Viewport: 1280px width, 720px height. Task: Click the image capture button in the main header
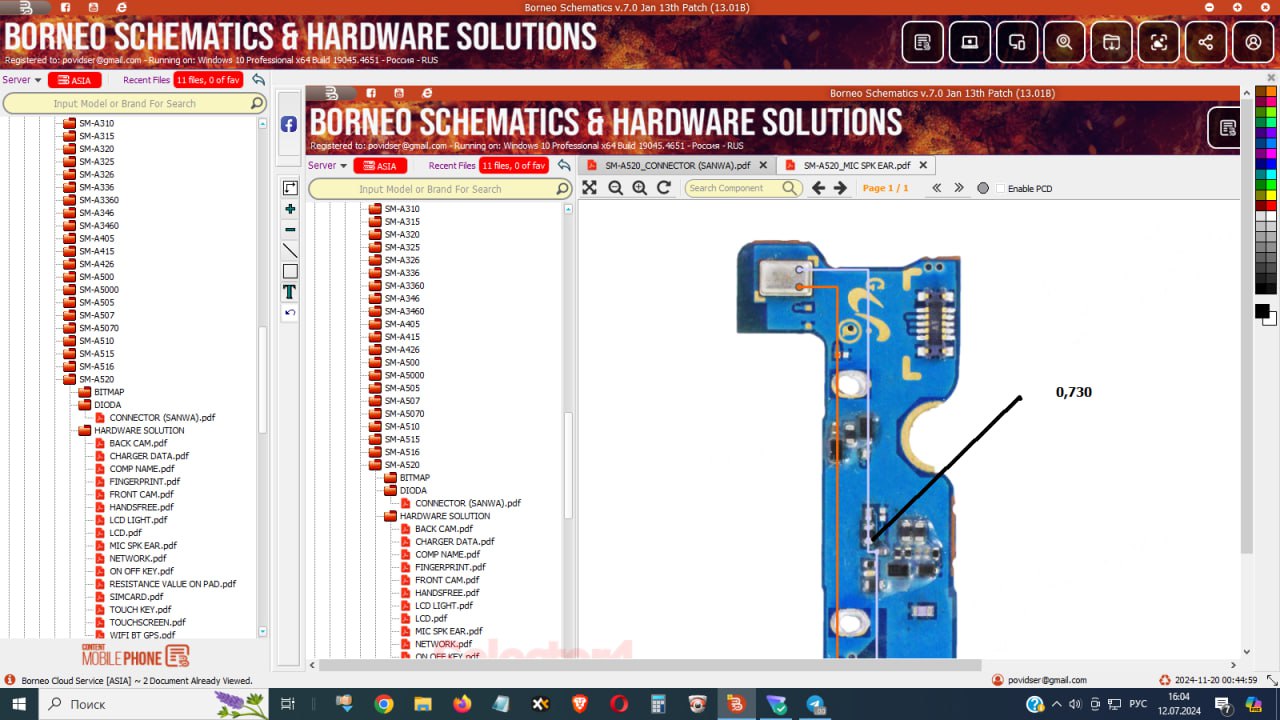pos(1158,42)
